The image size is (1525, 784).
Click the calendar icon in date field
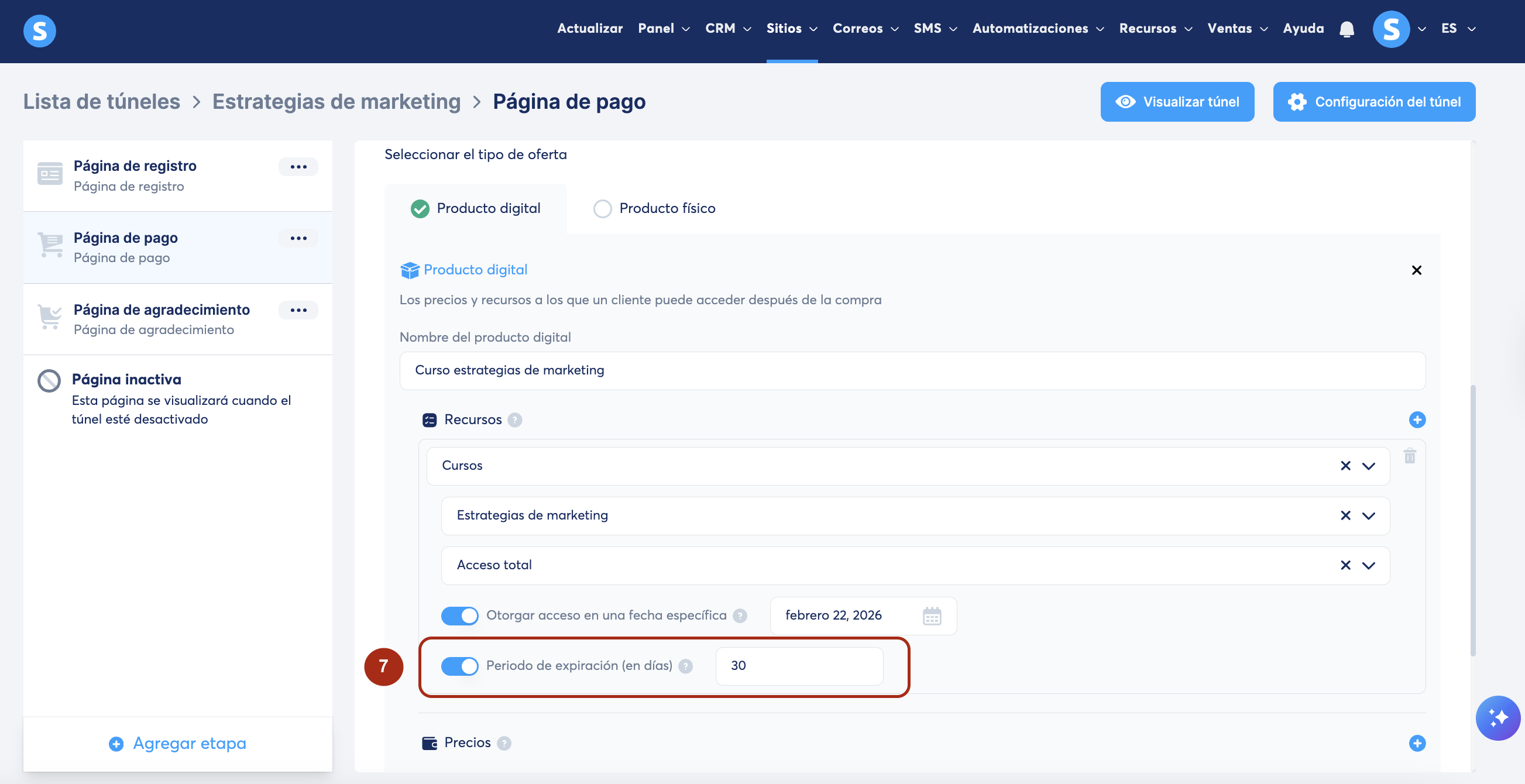click(931, 615)
